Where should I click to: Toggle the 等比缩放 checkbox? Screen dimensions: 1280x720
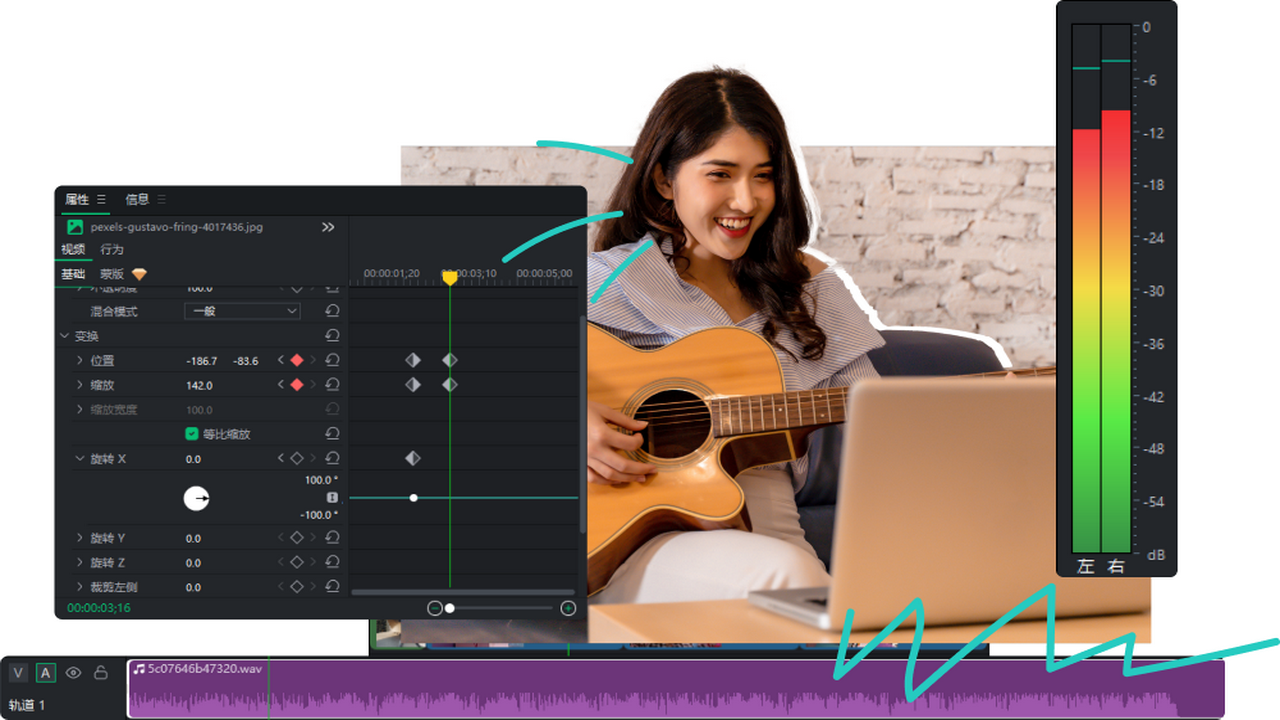pyautogui.click(x=193, y=433)
